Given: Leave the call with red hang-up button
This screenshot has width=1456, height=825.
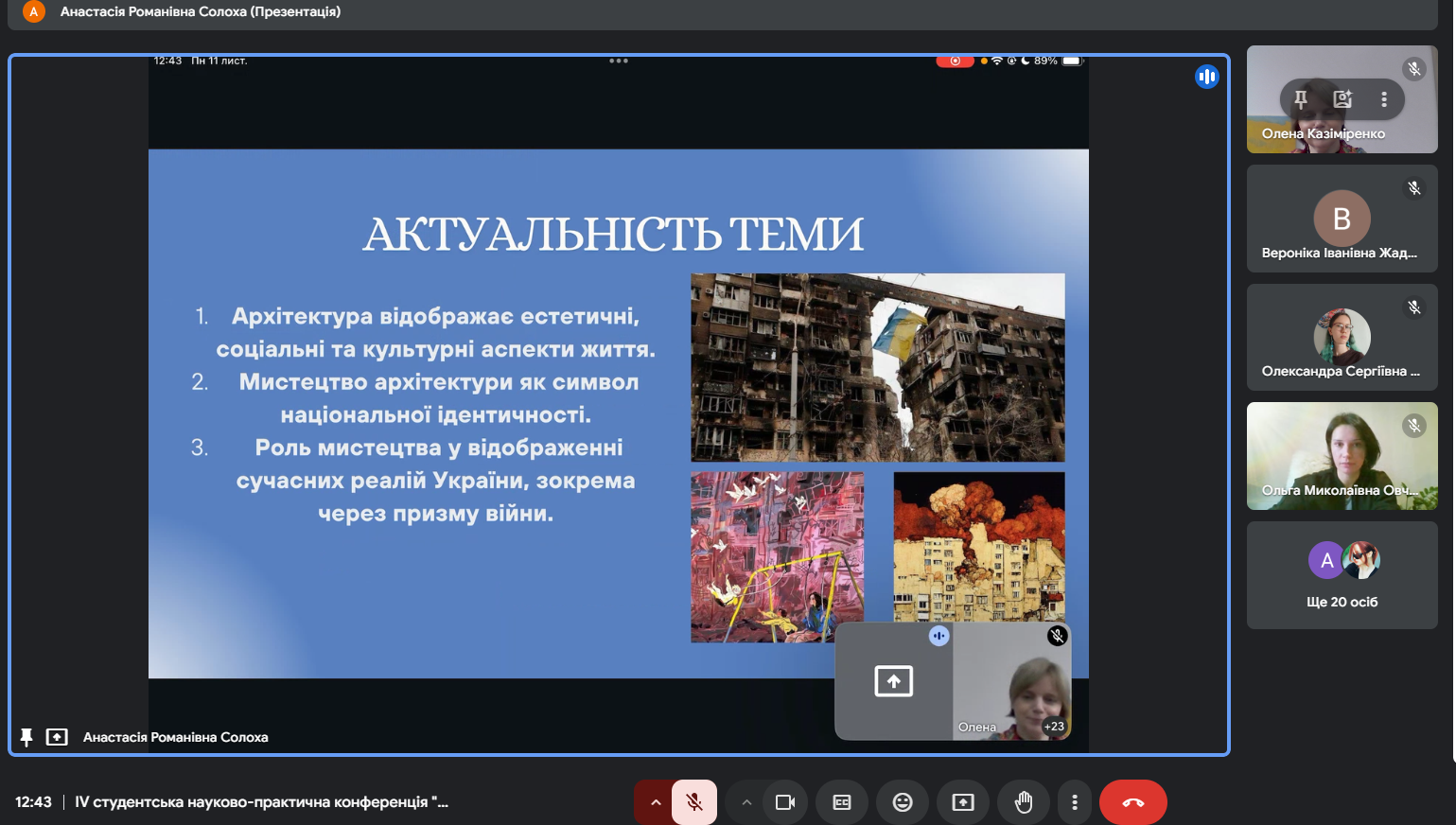Looking at the screenshot, I should [1132, 802].
